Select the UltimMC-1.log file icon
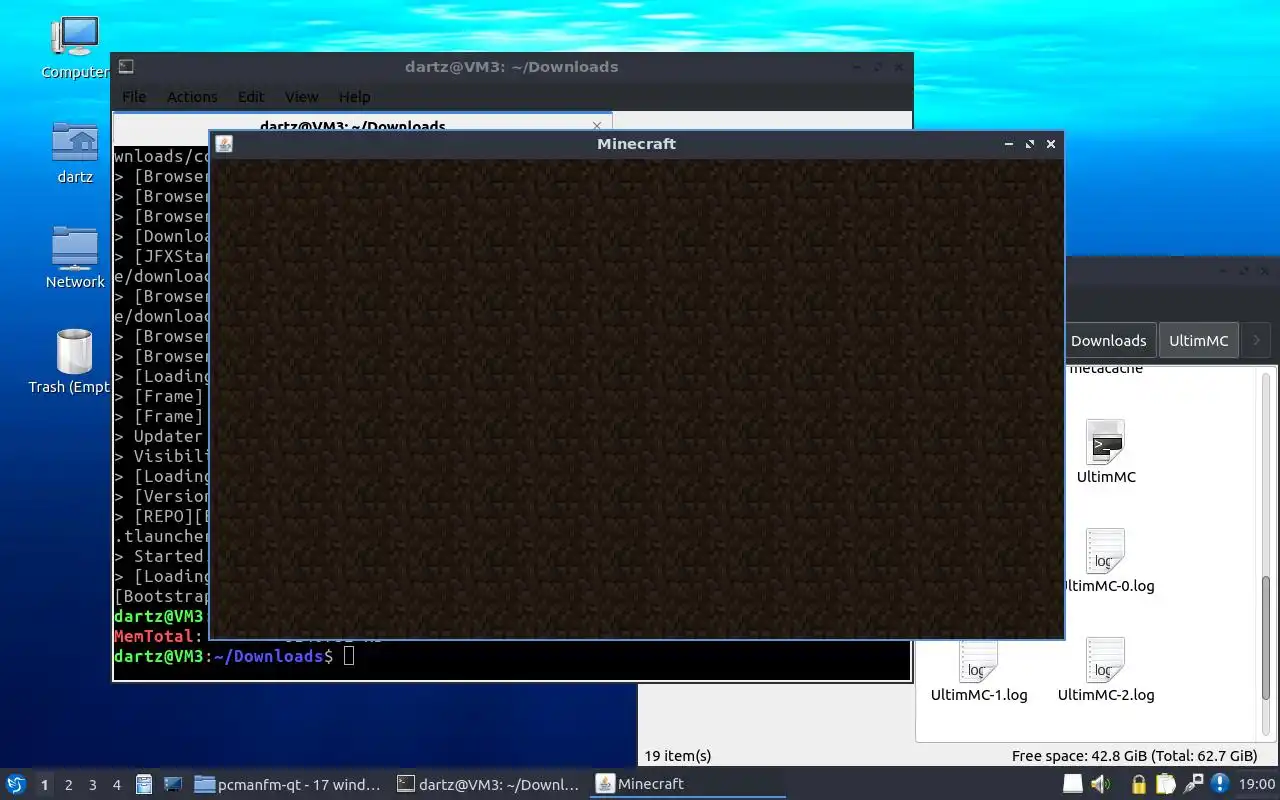The image size is (1280, 800). (x=979, y=671)
